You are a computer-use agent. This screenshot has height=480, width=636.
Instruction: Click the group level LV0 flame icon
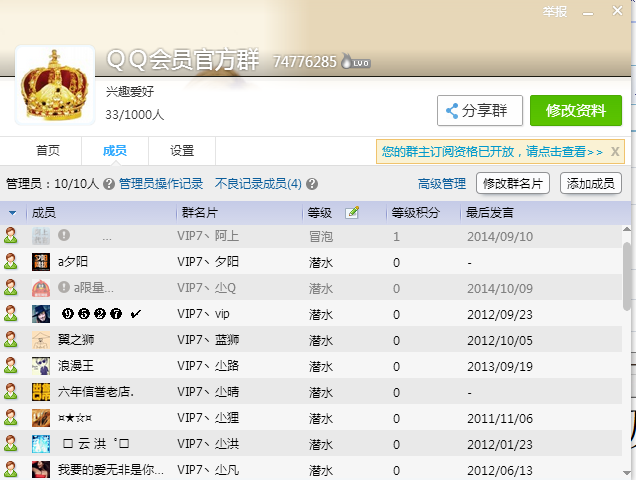pyautogui.click(x=356, y=61)
